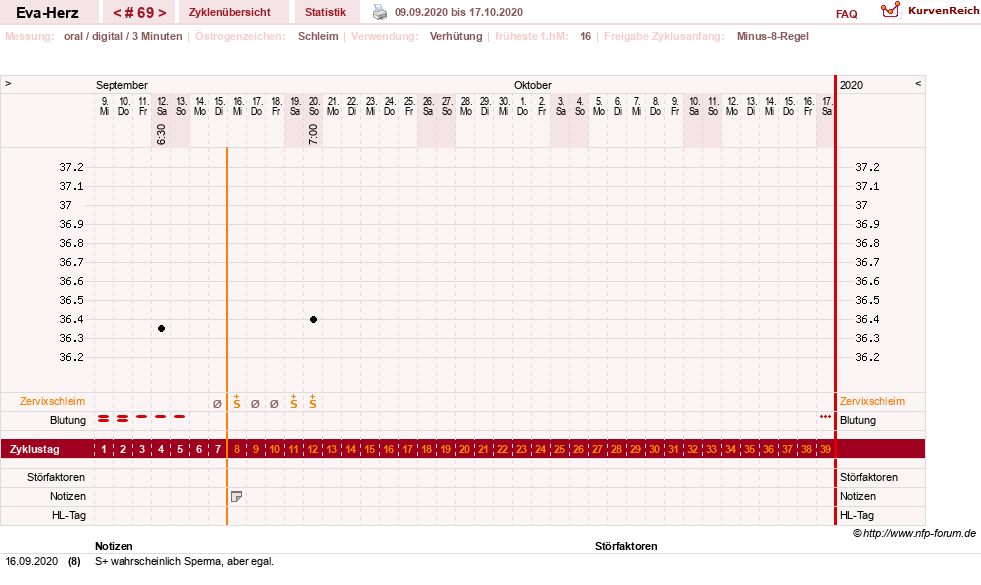Open the note icon on cycle day 8
The height and width of the screenshot is (585, 981).
236,496
